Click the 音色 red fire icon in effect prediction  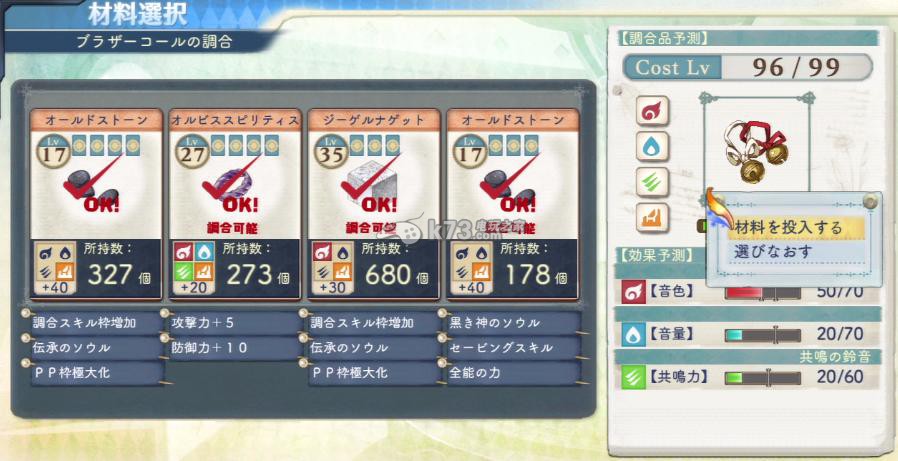(633, 291)
